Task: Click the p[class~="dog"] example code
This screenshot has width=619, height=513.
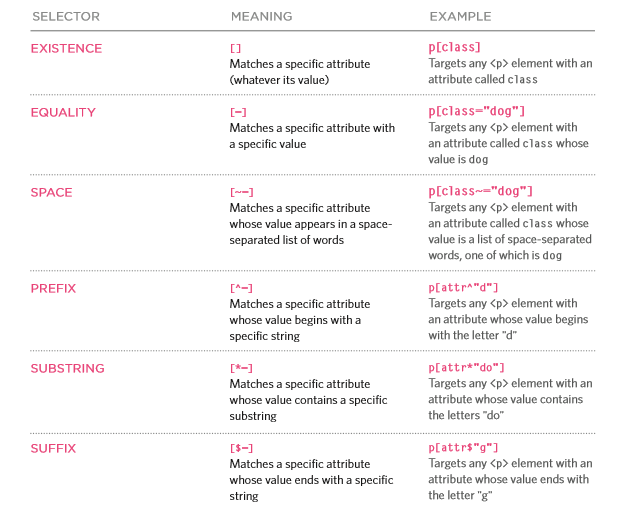Action: [480, 192]
